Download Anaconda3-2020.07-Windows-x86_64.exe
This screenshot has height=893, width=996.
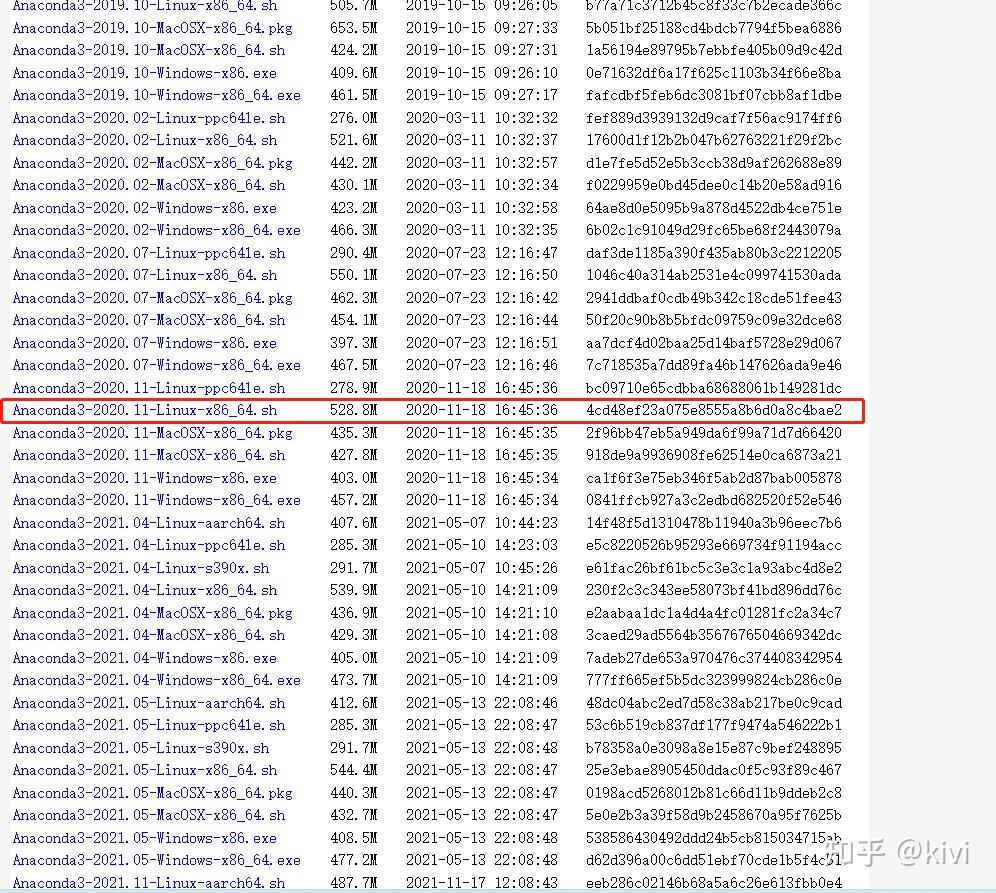(x=156, y=366)
